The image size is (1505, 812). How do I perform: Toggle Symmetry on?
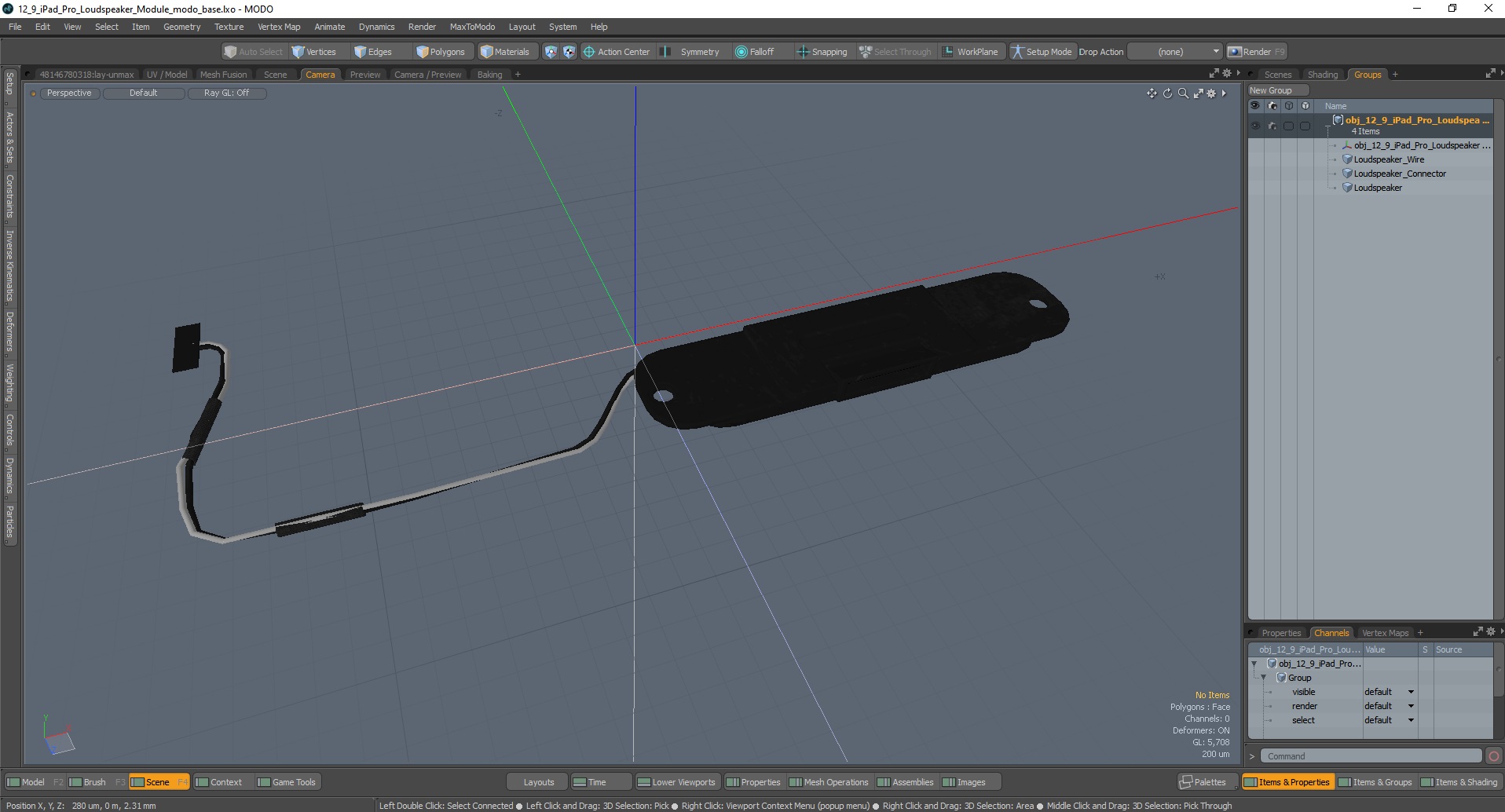(690, 52)
